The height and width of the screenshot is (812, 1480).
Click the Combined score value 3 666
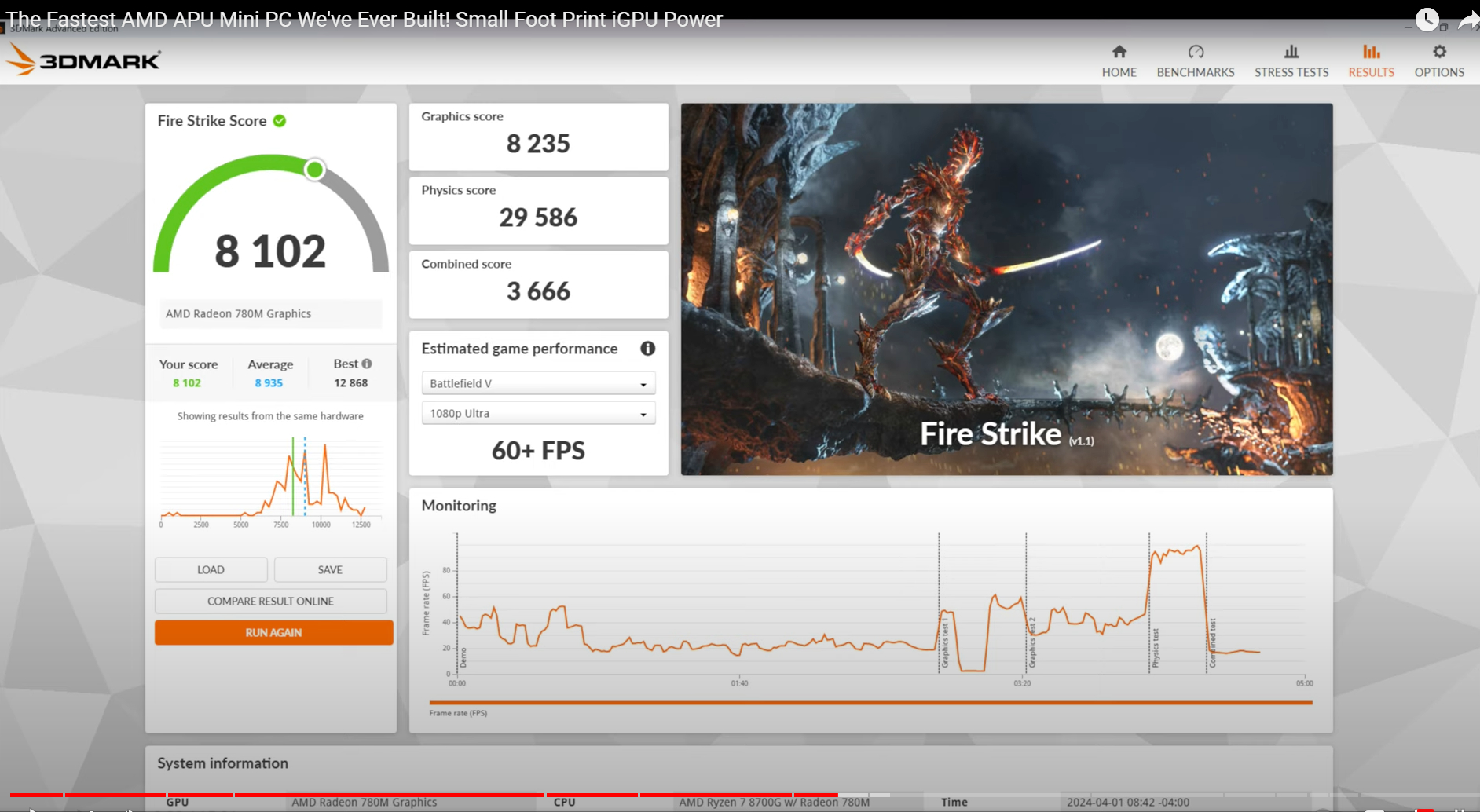click(538, 291)
